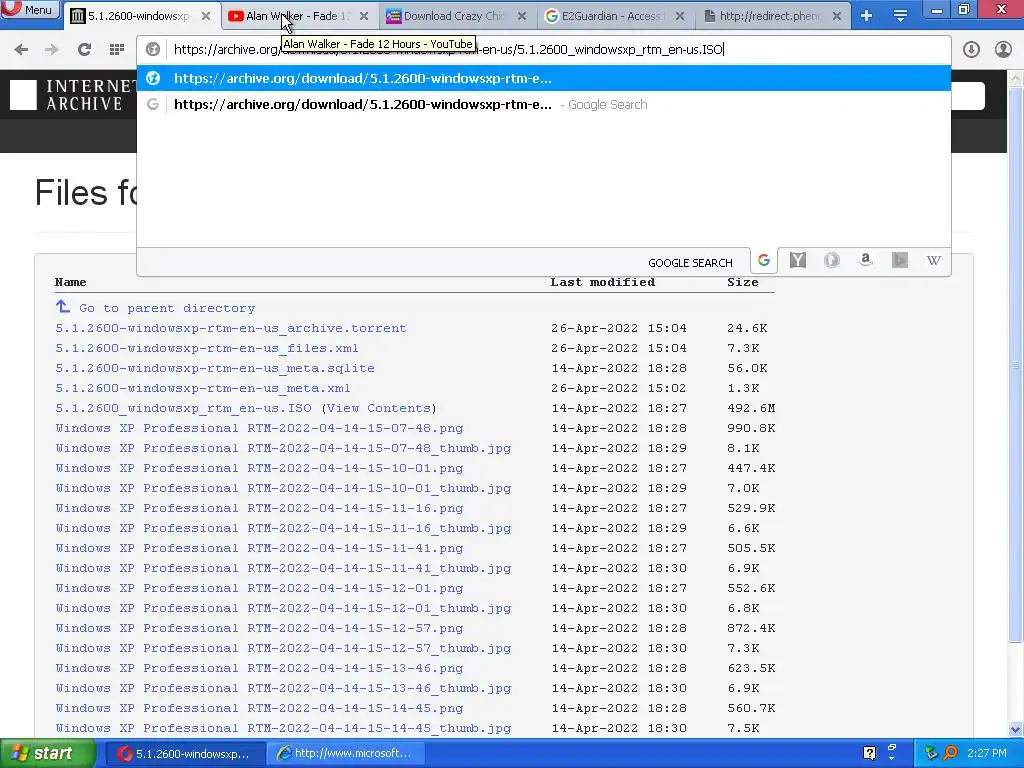Screen dimensions: 1024x768
Task: Open the Windows Start button
Action: pos(48,754)
